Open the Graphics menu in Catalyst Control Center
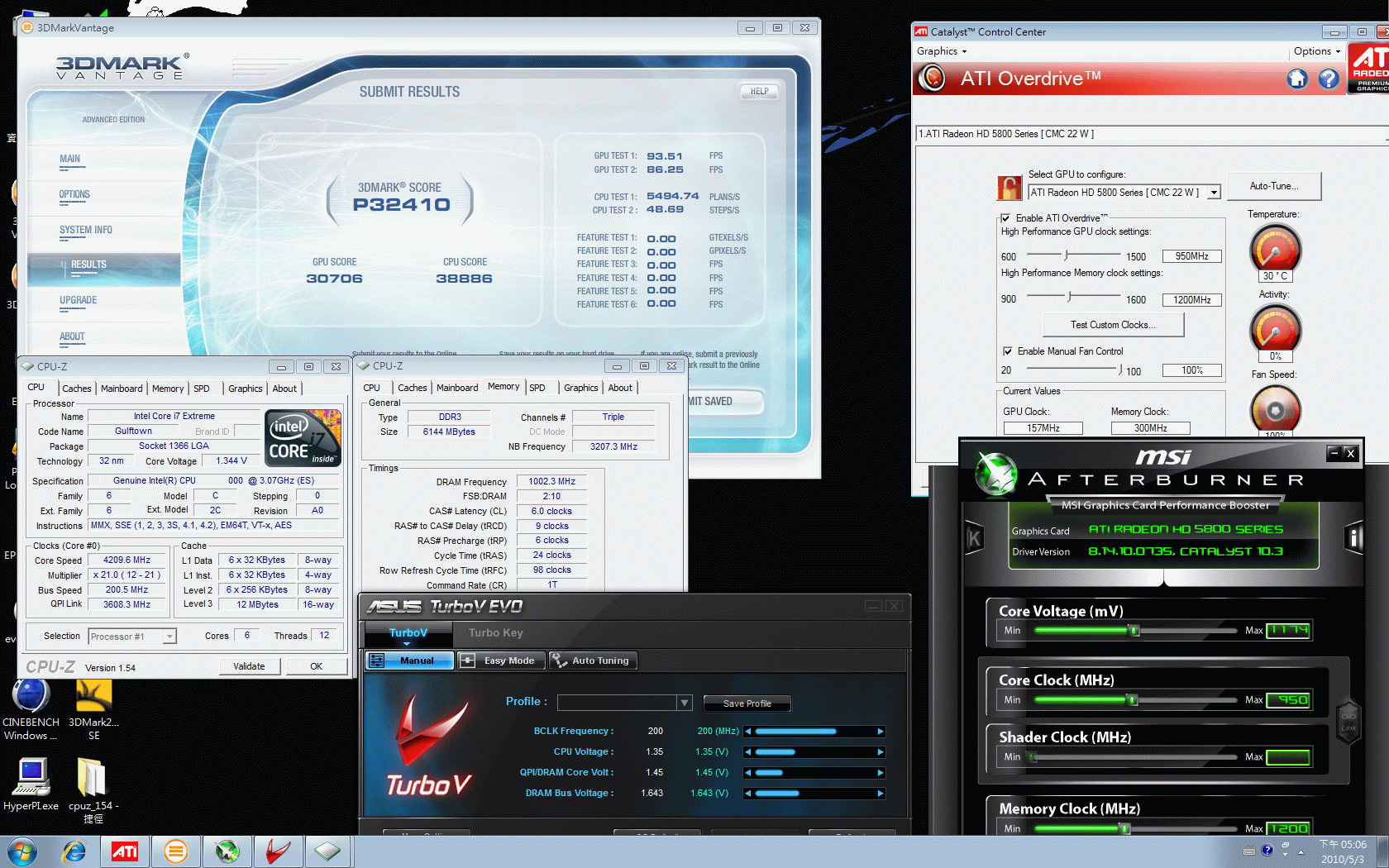Viewport: 1389px width, 868px height. (942, 51)
